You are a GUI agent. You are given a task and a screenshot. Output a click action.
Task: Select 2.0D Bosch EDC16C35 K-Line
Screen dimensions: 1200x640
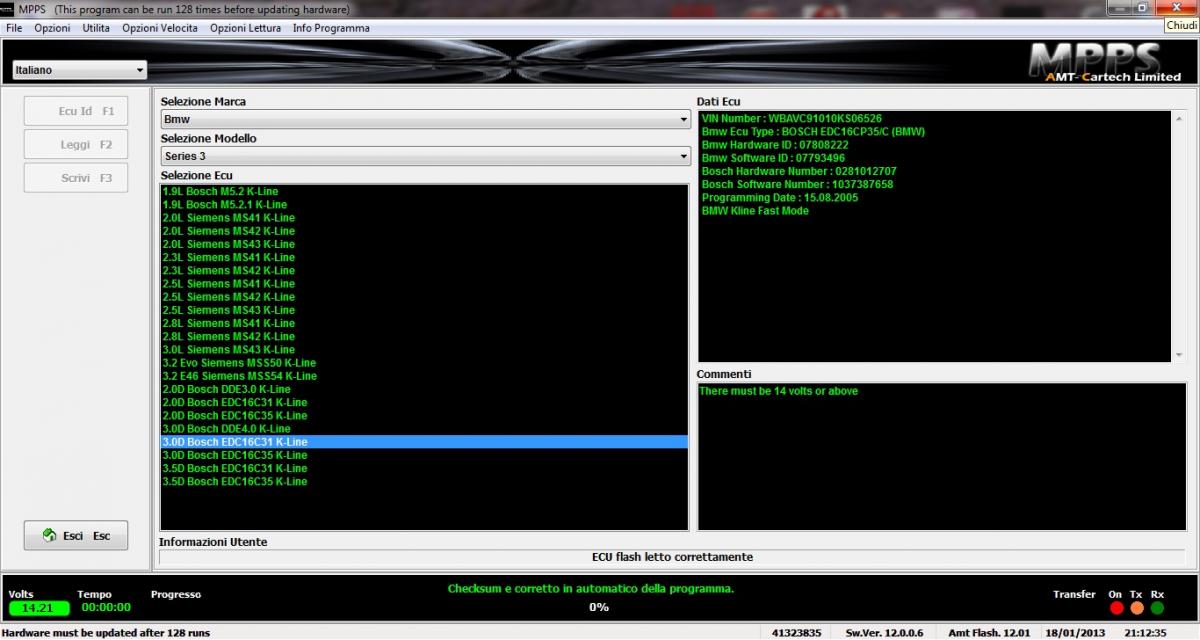pos(424,415)
